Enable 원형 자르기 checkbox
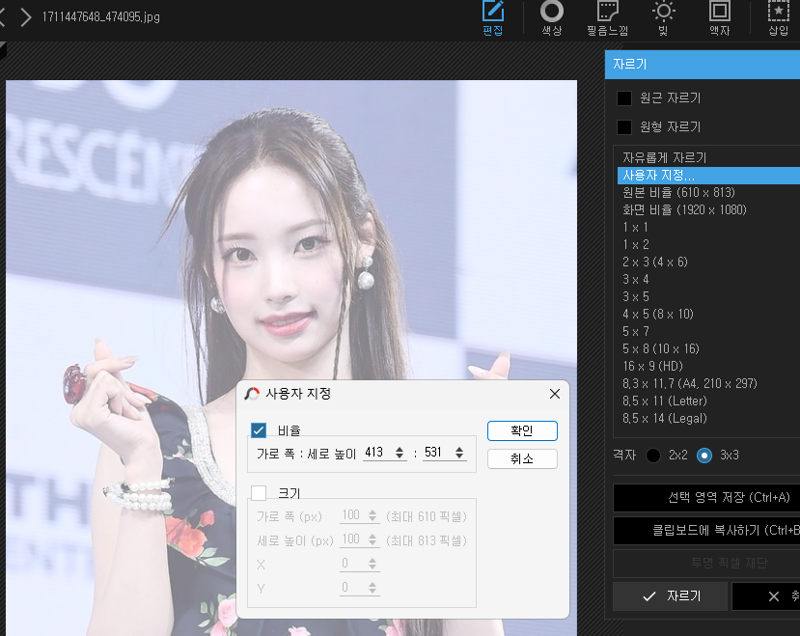The height and width of the screenshot is (636, 800). [624, 126]
